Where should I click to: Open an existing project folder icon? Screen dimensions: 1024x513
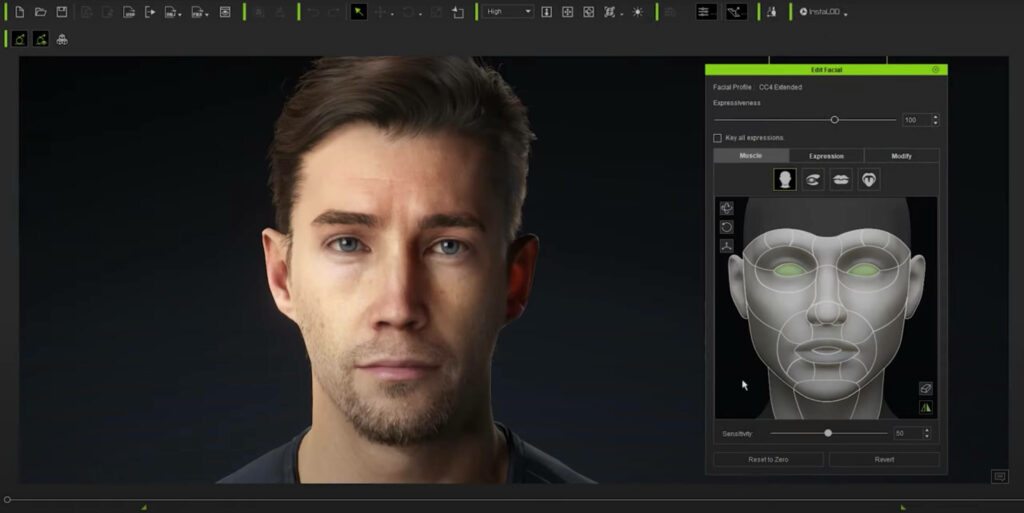[x=40, y=12]
